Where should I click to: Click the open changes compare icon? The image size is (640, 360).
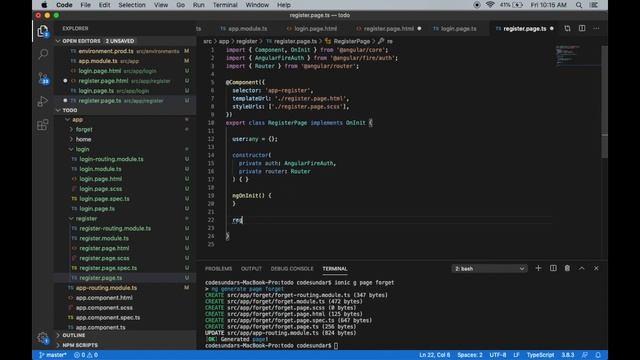tap(567, 29)
